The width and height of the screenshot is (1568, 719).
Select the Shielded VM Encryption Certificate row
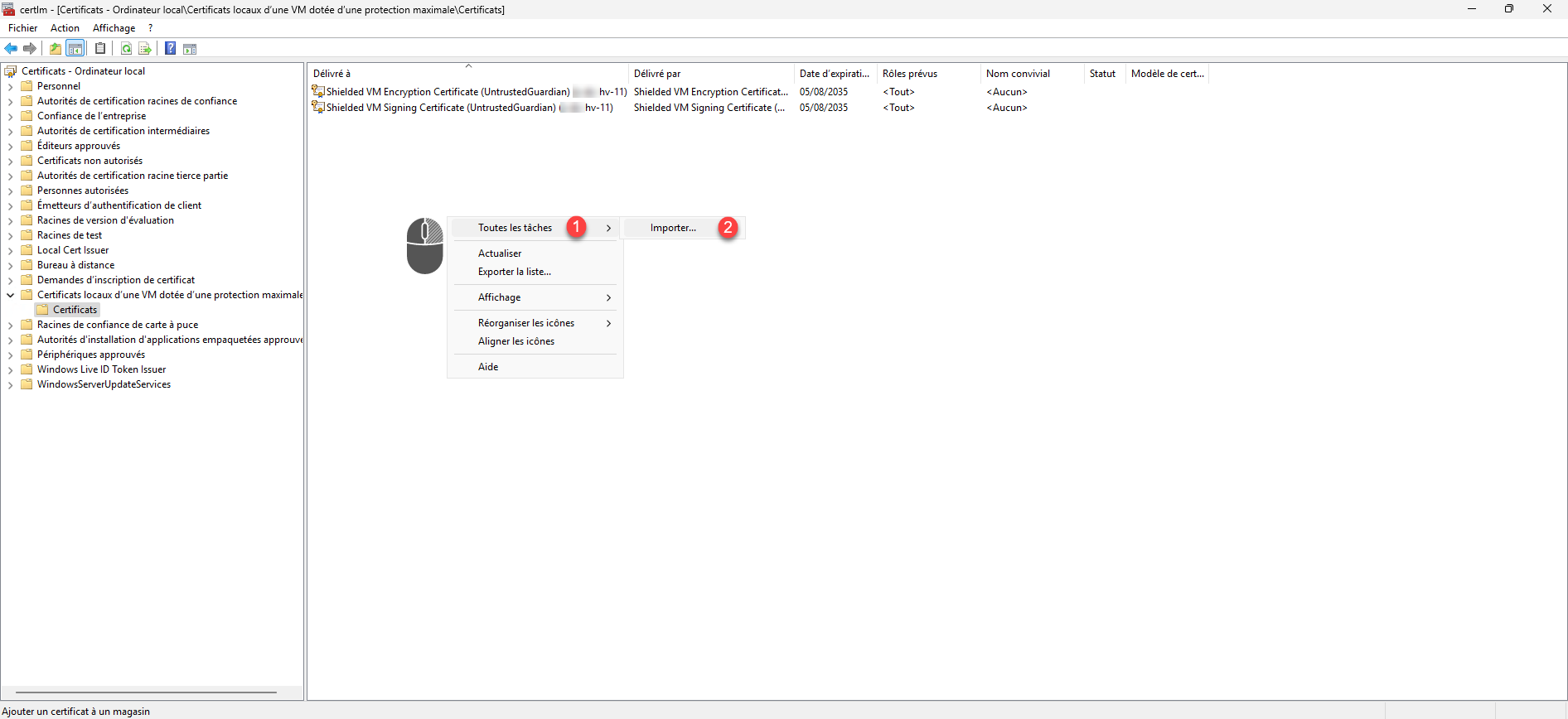(x=448, y=92)
